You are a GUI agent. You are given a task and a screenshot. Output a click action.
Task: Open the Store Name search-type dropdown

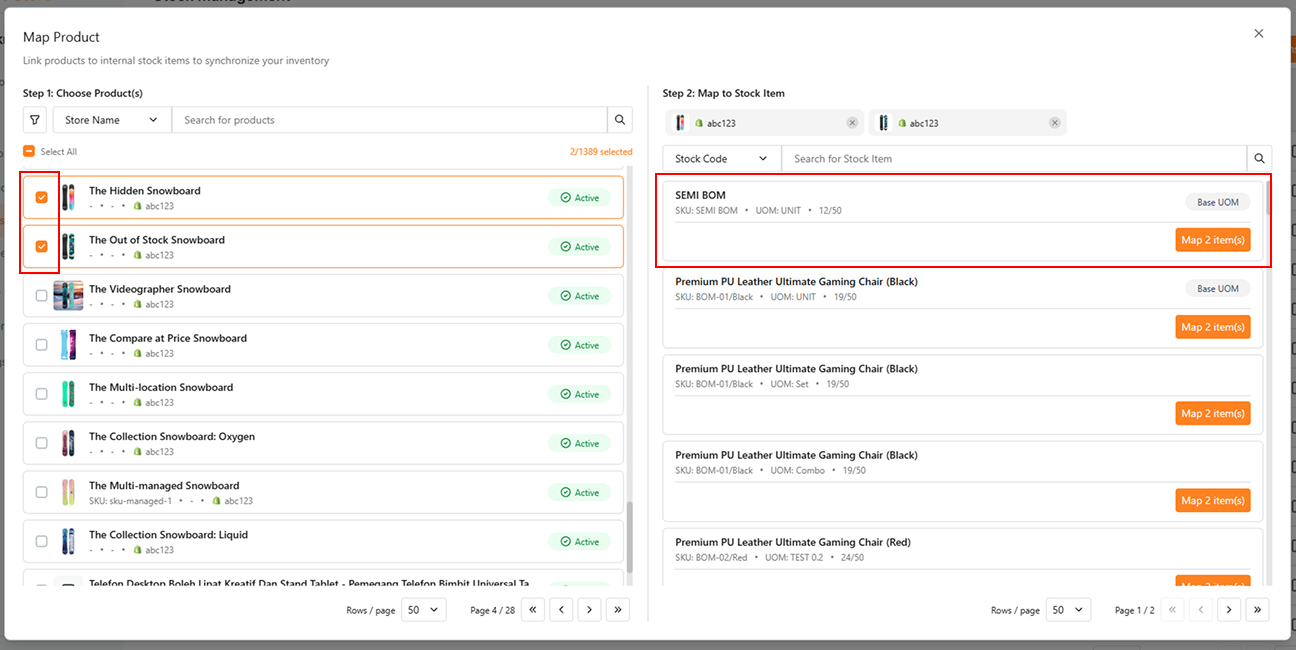click(x=112, y=120)
